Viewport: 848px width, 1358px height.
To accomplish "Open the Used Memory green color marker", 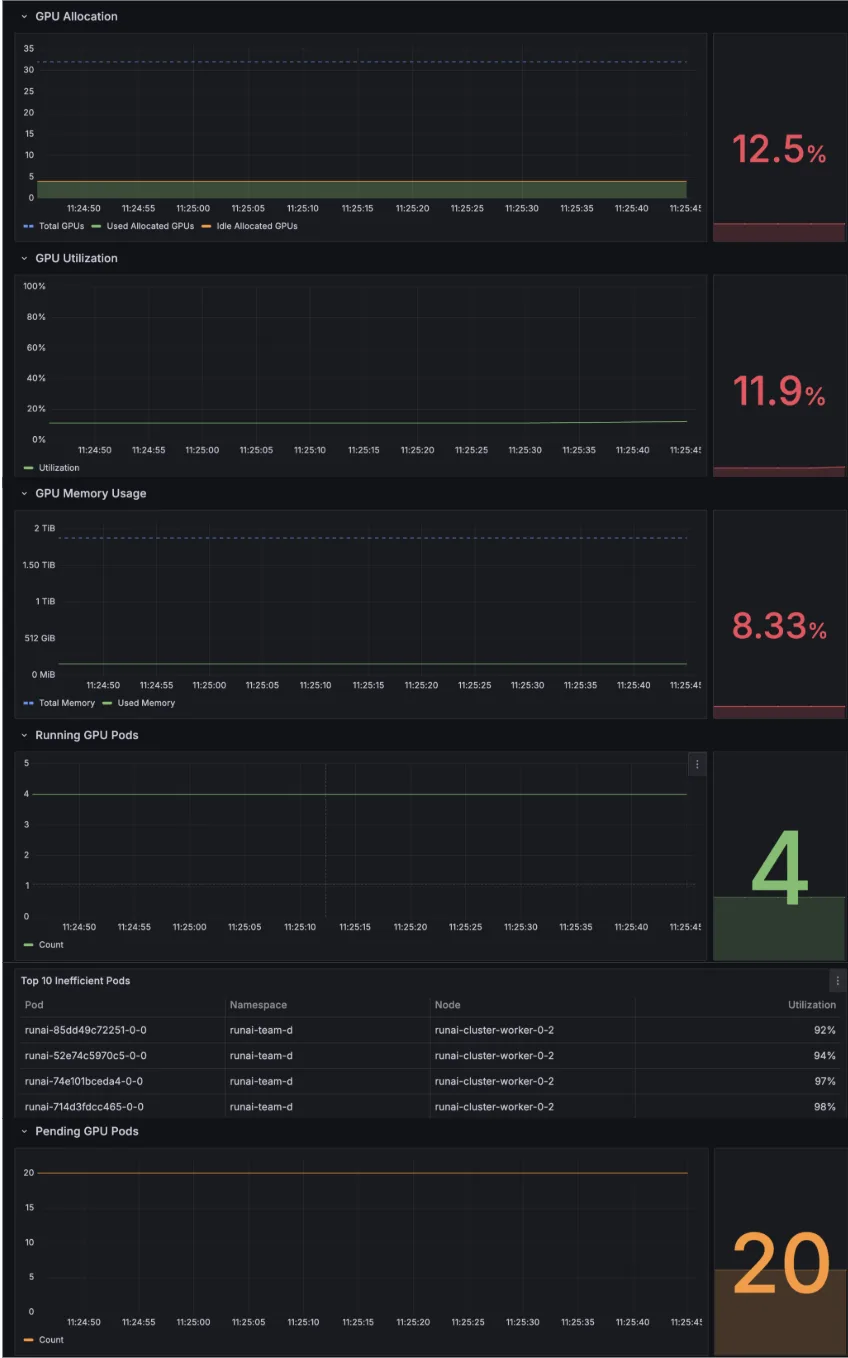I will tap(107, 703).
